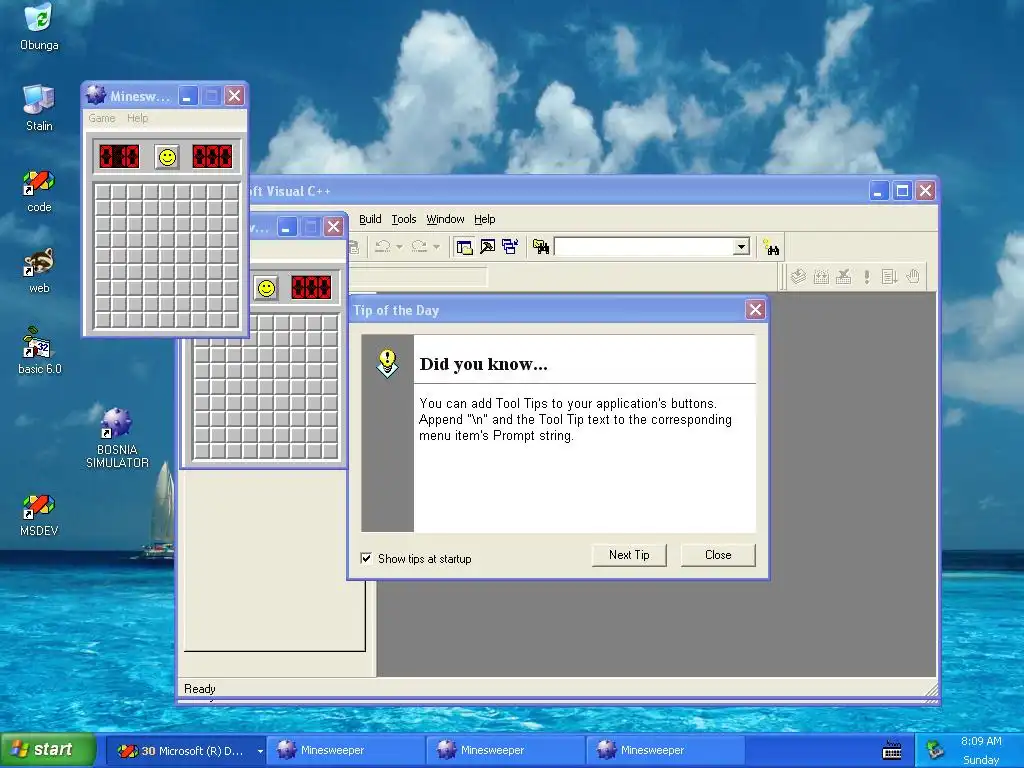Click the keyboard icon in the system tray

[x=892, y=750]
